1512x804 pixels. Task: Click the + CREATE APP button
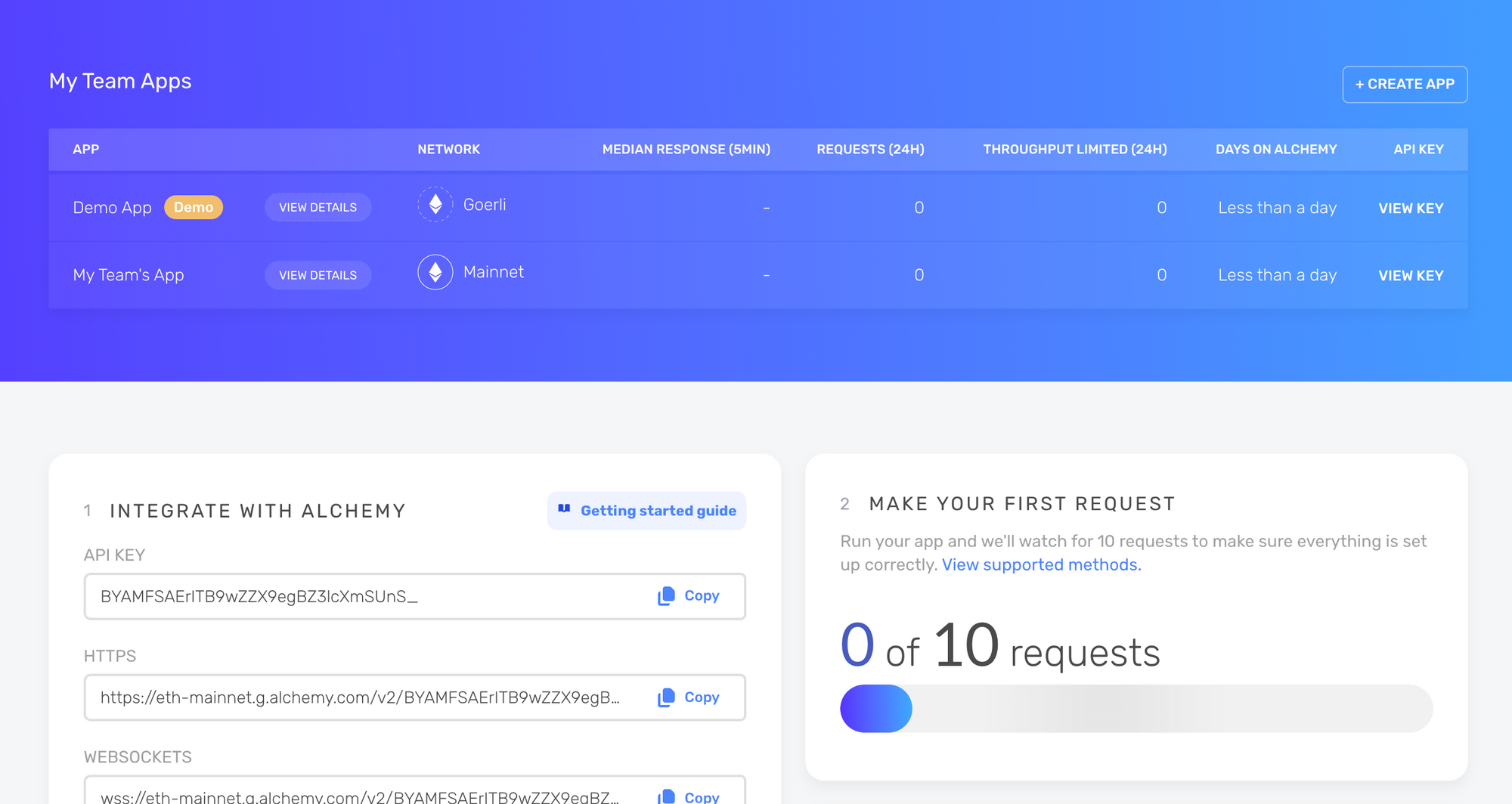[1405, 85]
